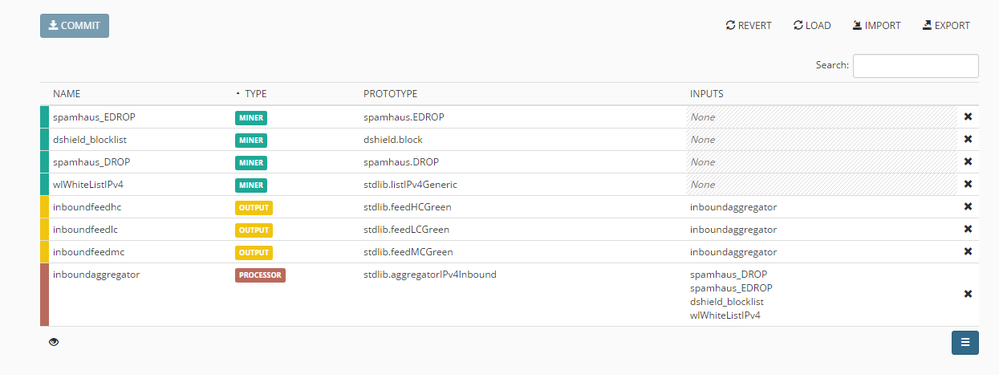
Task: Click the COMMIT button
Action: pyautogui.click(x=75, y=26)
